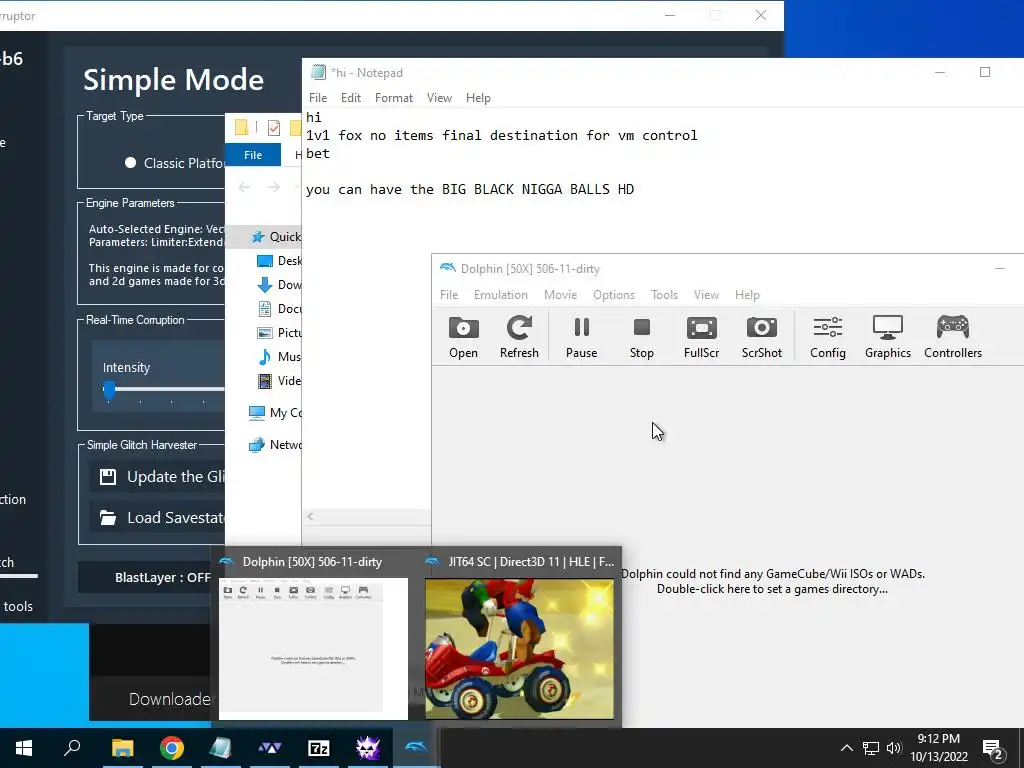Viewport: 1024px width, 768px height.
Task: Open the Dolphin Tools menu
Action: (x=664, y=295)
